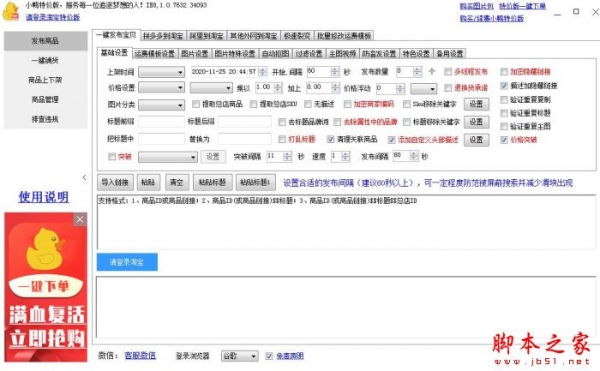This screenshot has width=600, height=371.
Task: Enable the 多线程发布 checkbox
Action: [x=448, y=72]
